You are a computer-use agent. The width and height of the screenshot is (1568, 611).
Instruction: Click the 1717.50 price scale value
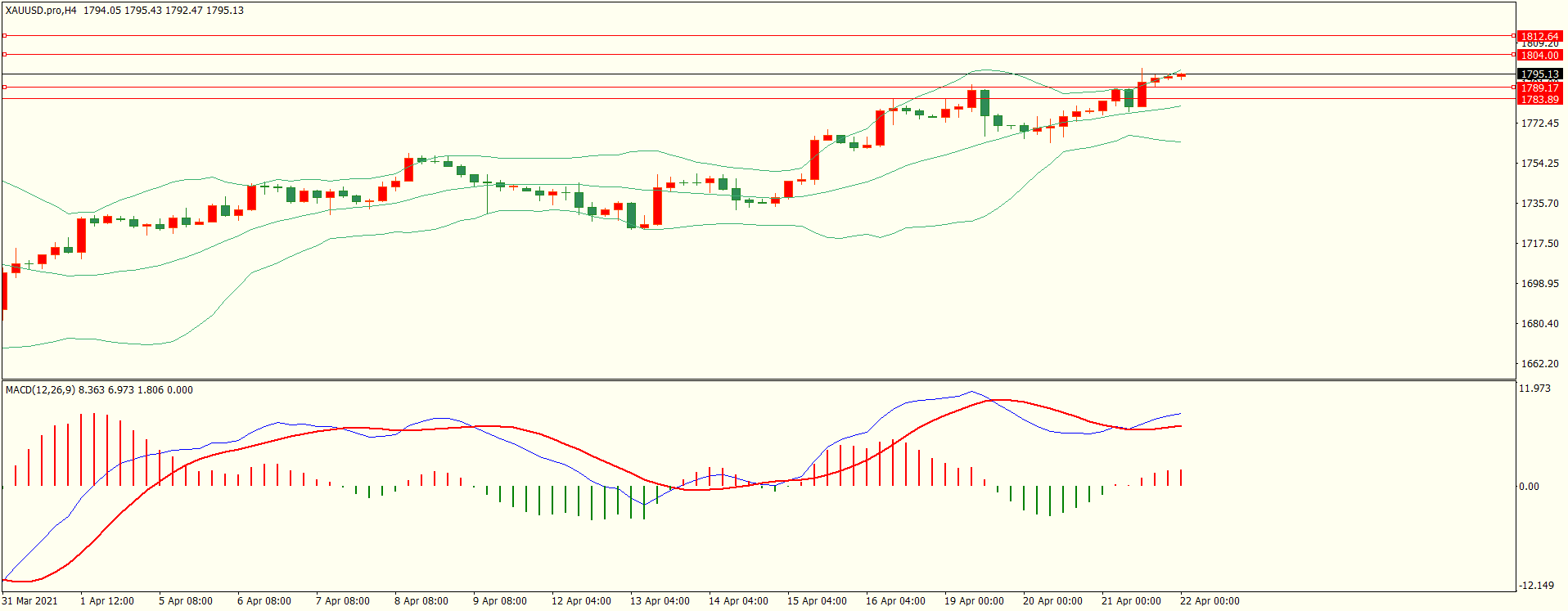click(1539, 244)
